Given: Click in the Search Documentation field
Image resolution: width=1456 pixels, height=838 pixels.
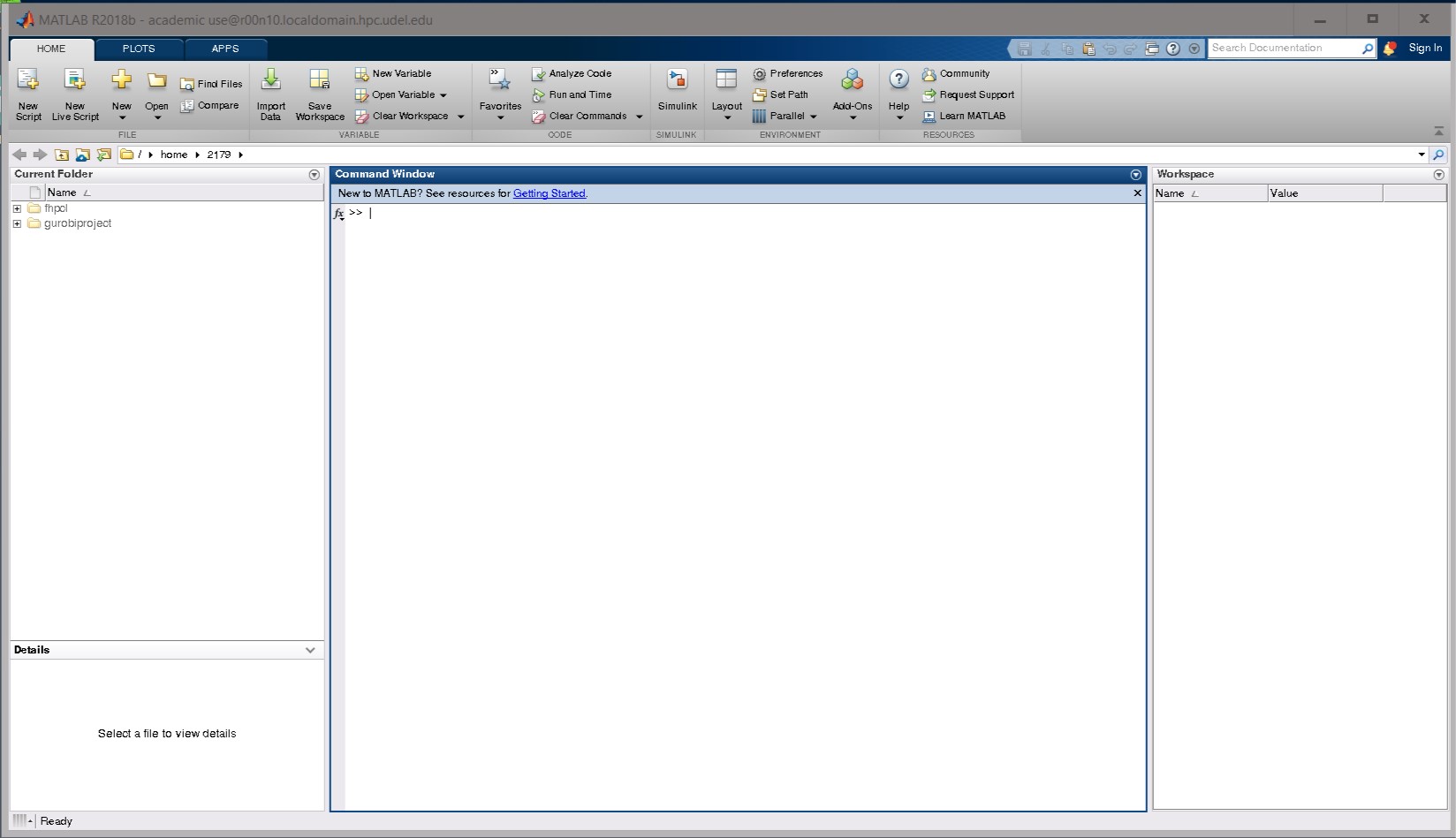Looking at the screenshot, I should click(x=1284, y=48).
